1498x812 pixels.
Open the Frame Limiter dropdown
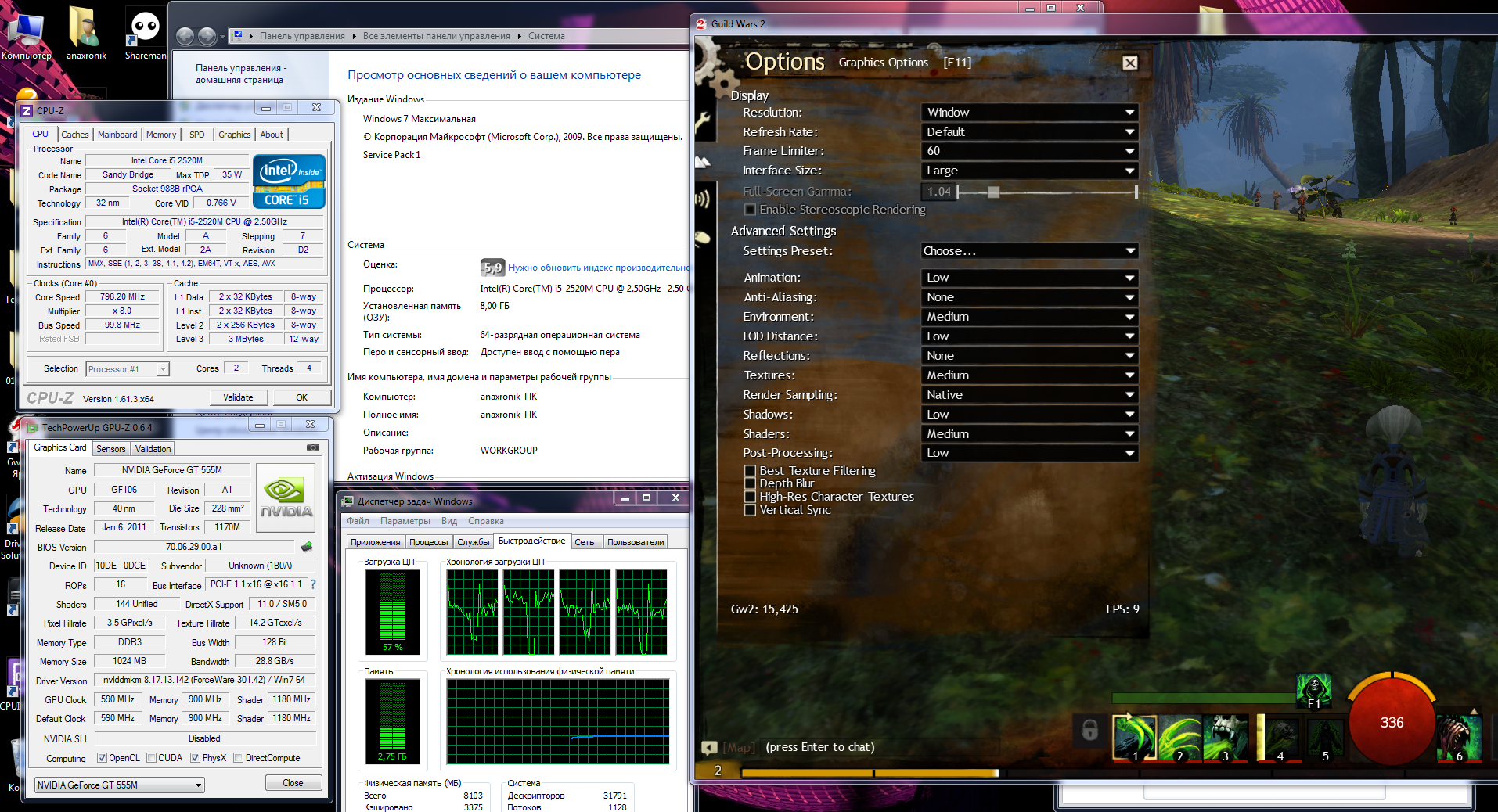1030,151
